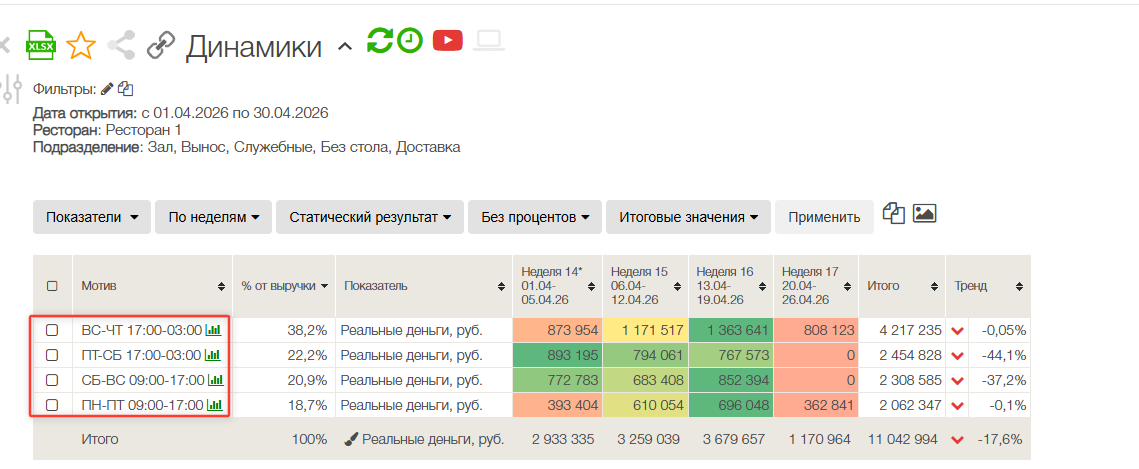
Task: Select the СБ-ВС 09:00-17:00 motive label
Action: coord(143,380)
